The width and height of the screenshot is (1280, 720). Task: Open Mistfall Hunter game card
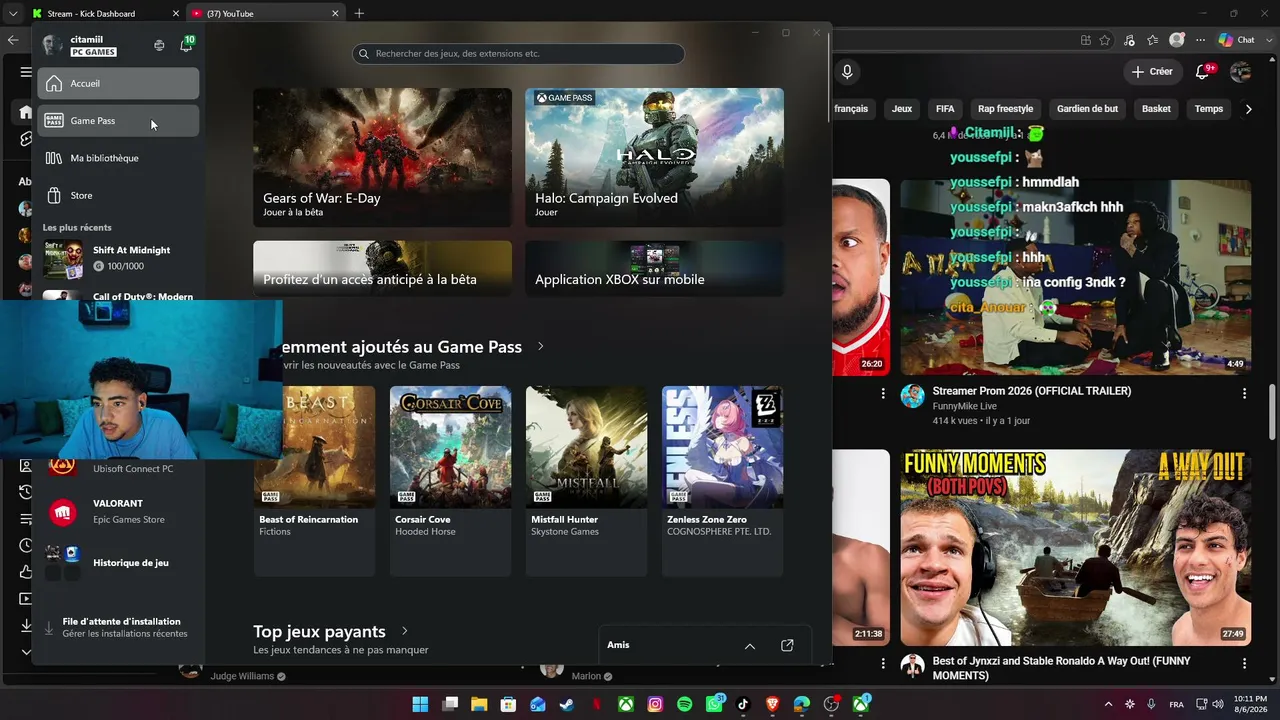[586, 480]
